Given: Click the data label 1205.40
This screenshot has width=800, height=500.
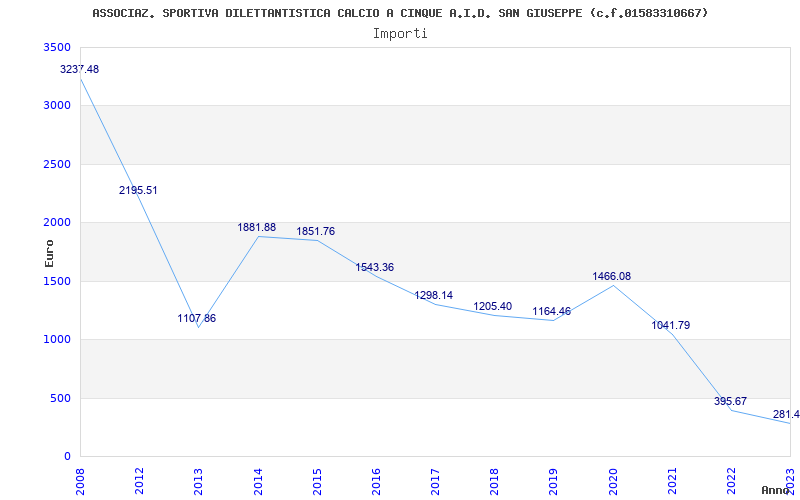Looking at the screenshot, I should tap(493, 307).
